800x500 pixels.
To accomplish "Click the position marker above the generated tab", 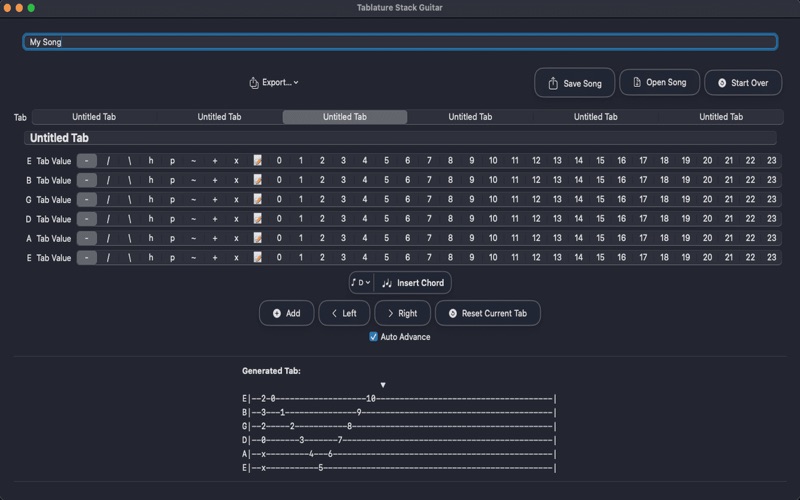I will pos(383,385).
